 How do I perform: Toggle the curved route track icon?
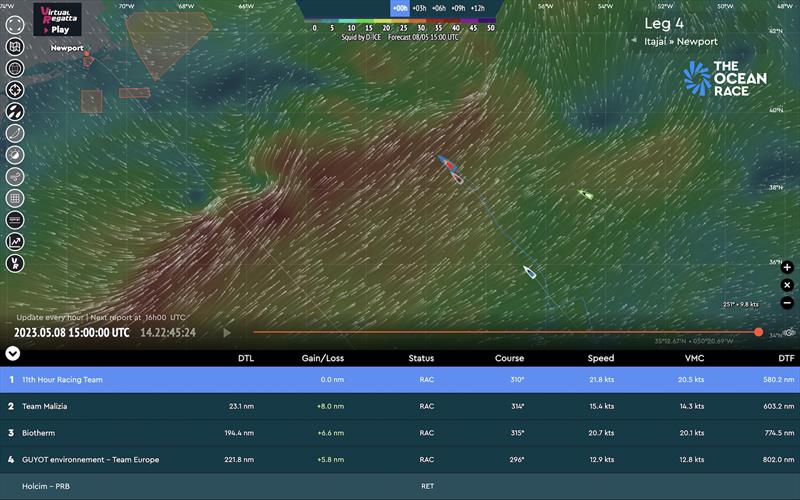tap(15, 133)
